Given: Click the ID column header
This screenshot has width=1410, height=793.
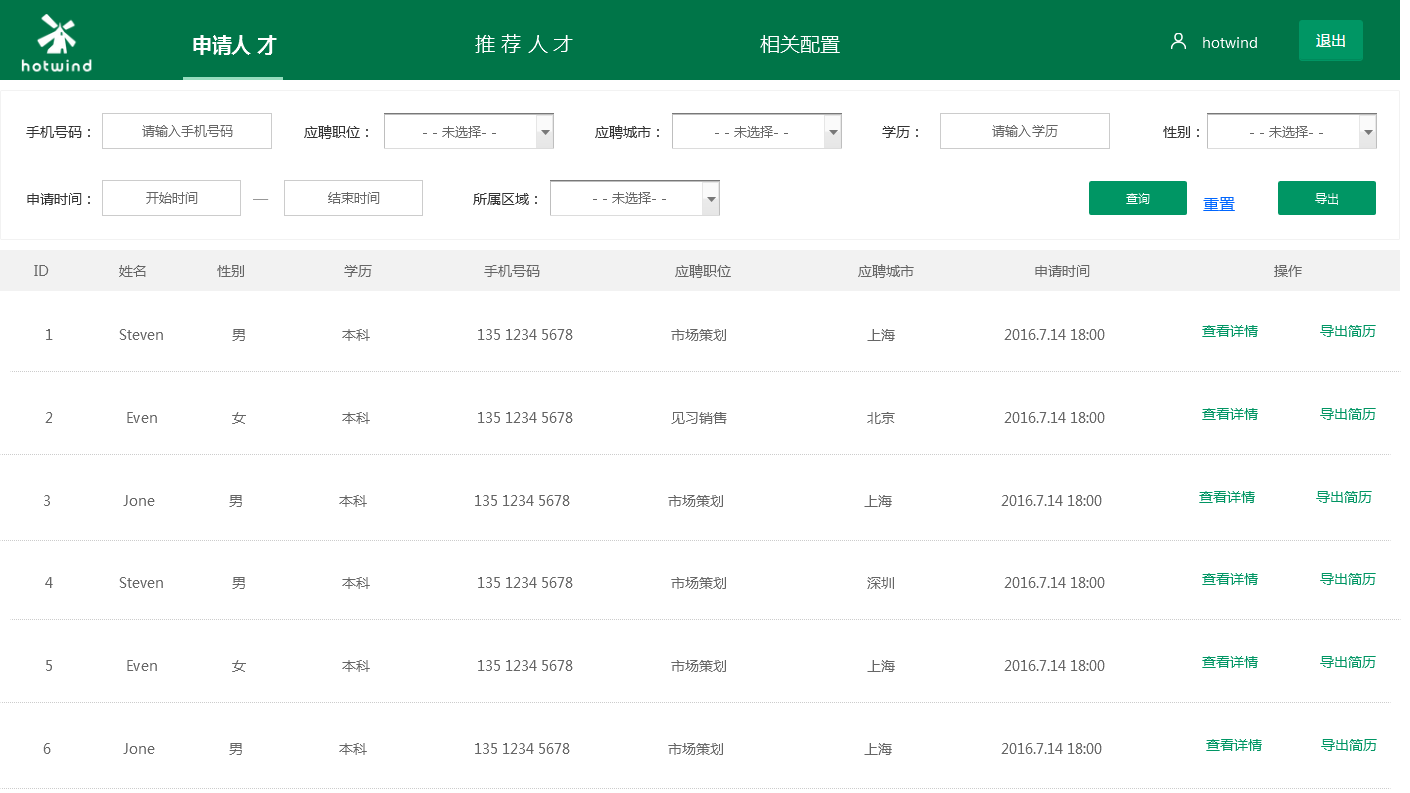Looking at the screenshot, I should coord(41,272).
